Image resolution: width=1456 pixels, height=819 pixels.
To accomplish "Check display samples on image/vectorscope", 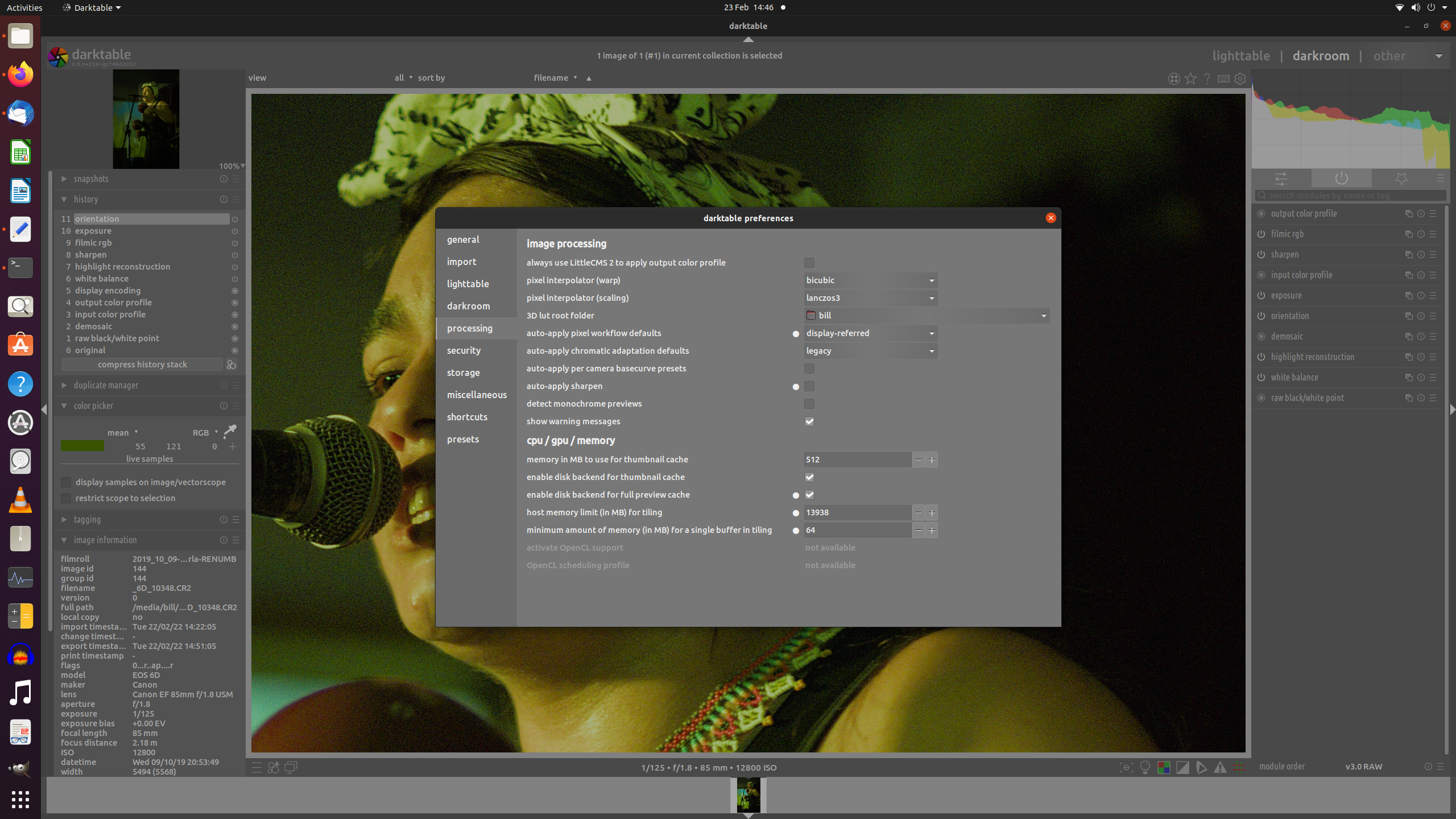I will point(67,482).
